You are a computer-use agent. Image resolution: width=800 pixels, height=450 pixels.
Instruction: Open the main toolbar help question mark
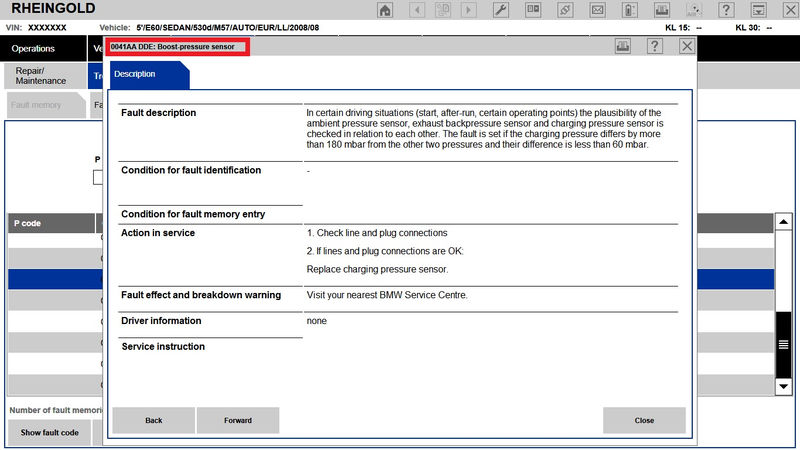point(726,10)
